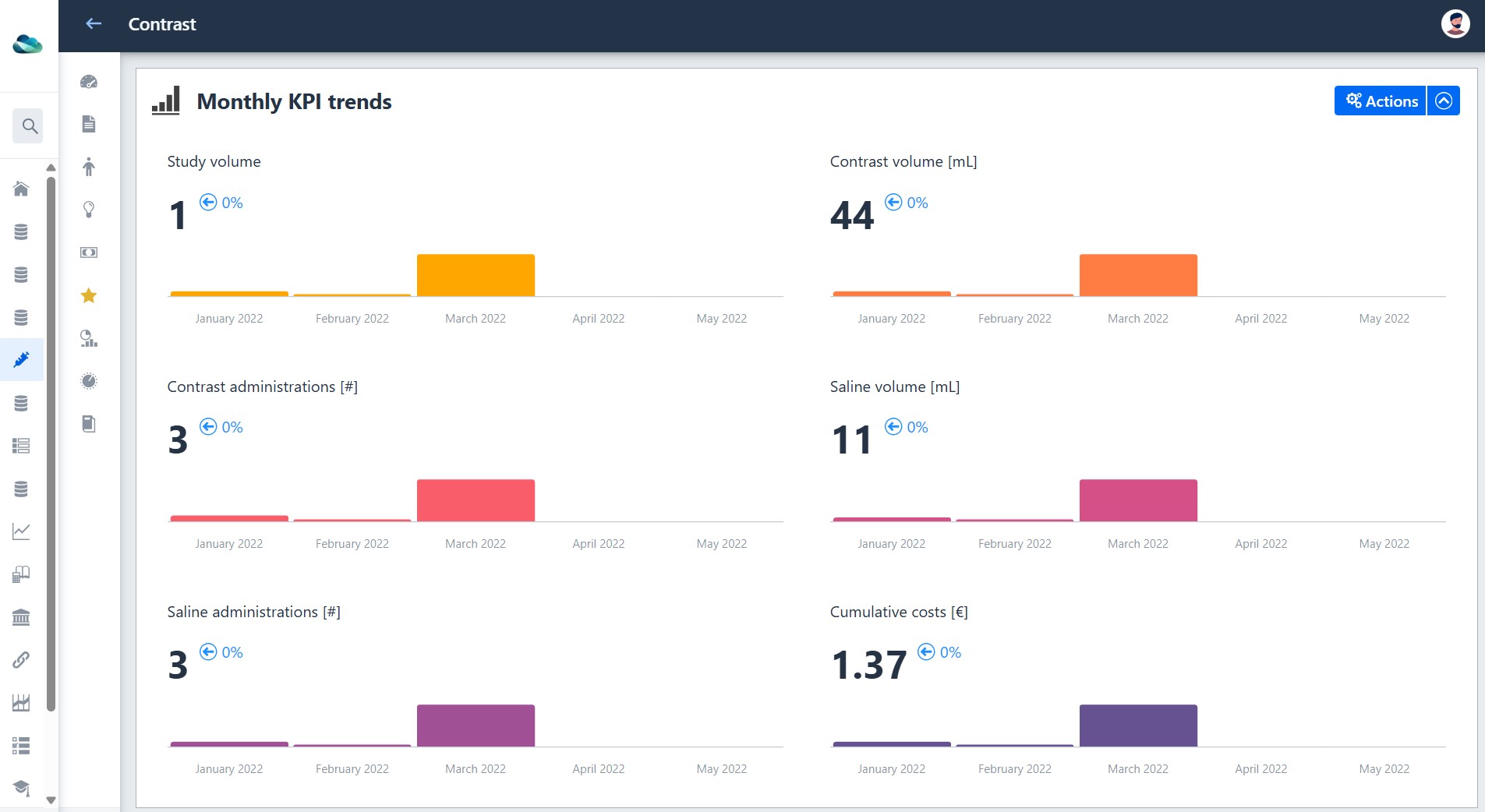This screenshot has height=812, width=1485.
Task: Open the lightbulb insights icon
Action: point(89,210)
